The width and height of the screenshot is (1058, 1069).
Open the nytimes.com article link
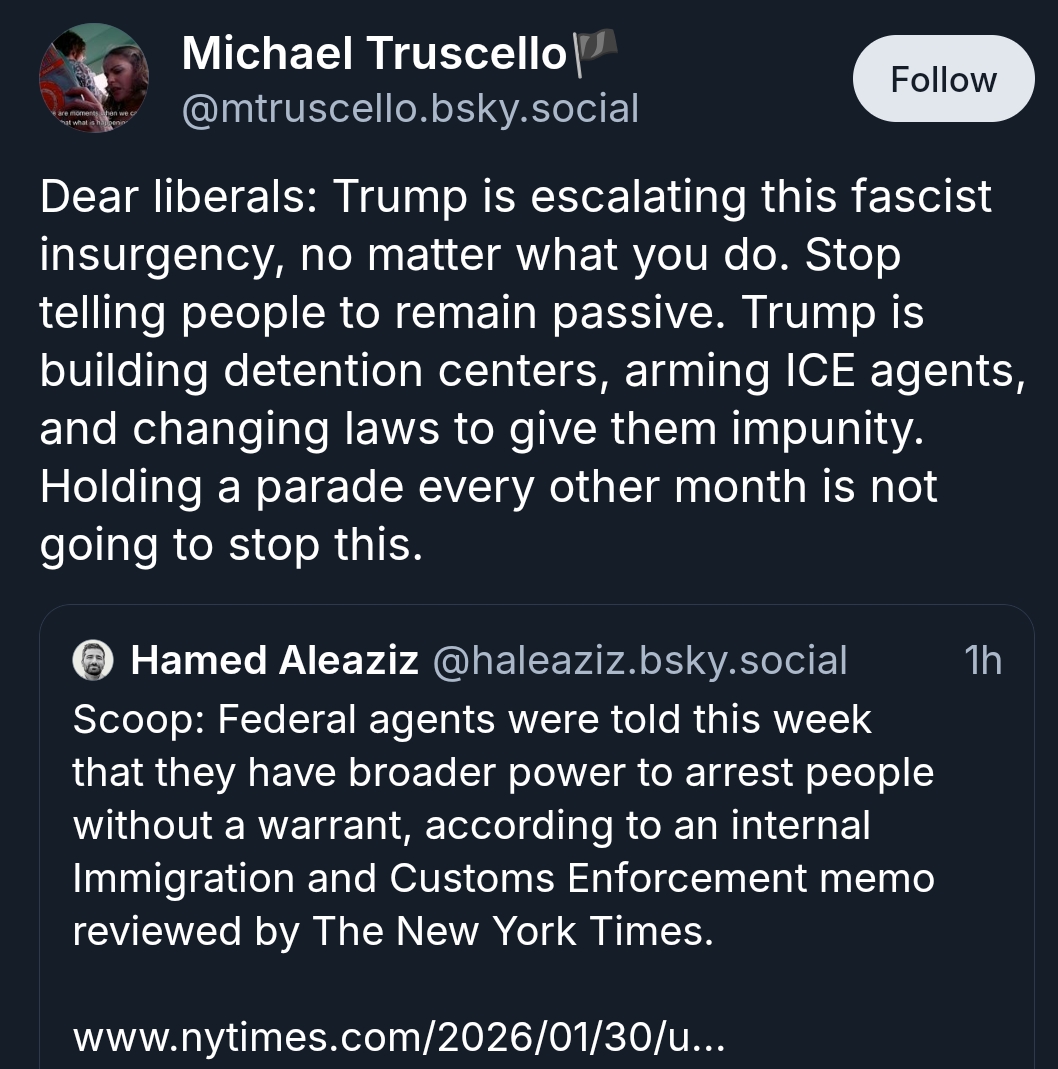pyautogui.click(x=398, y=1037)
